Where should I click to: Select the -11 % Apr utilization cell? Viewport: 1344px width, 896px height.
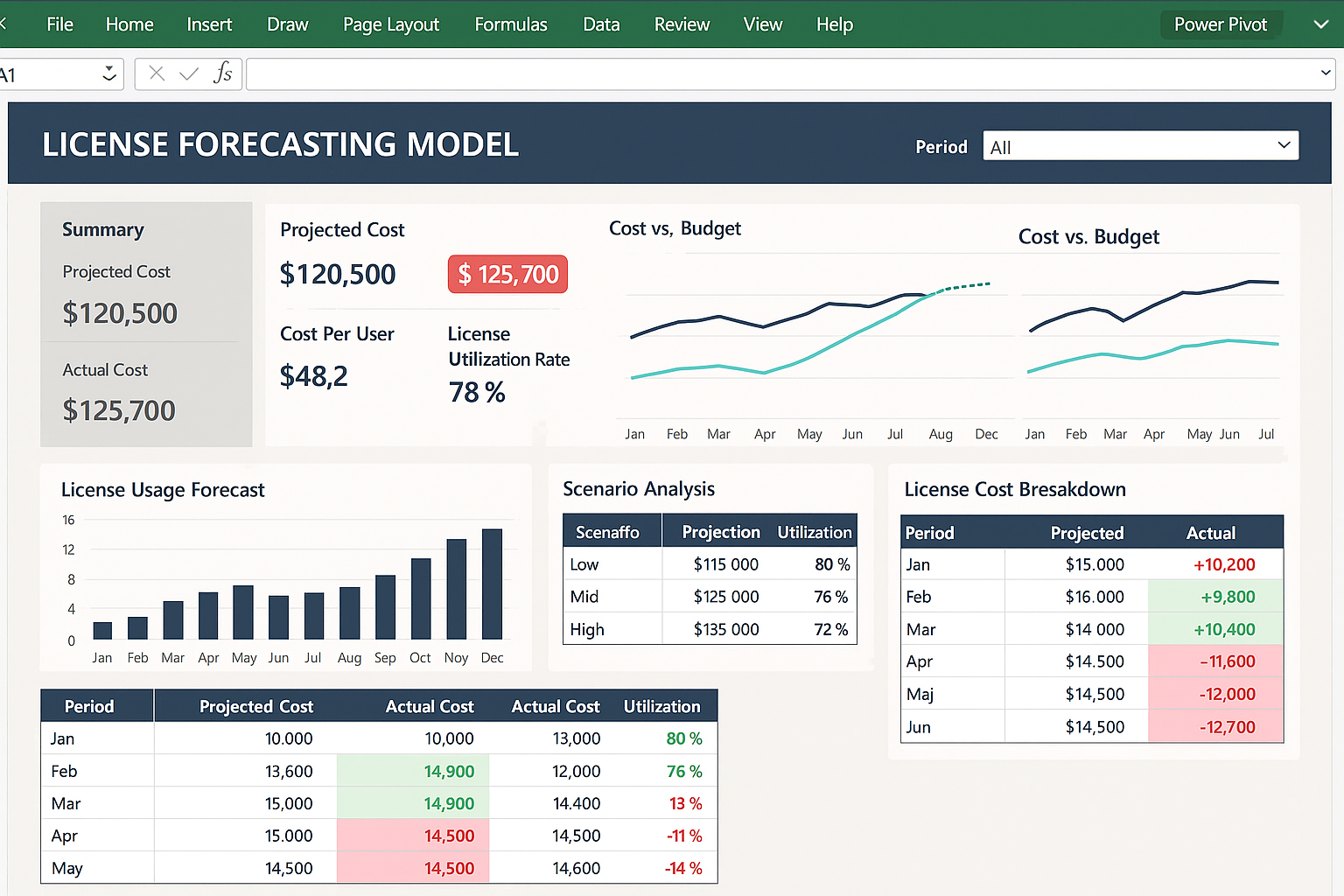684,836
